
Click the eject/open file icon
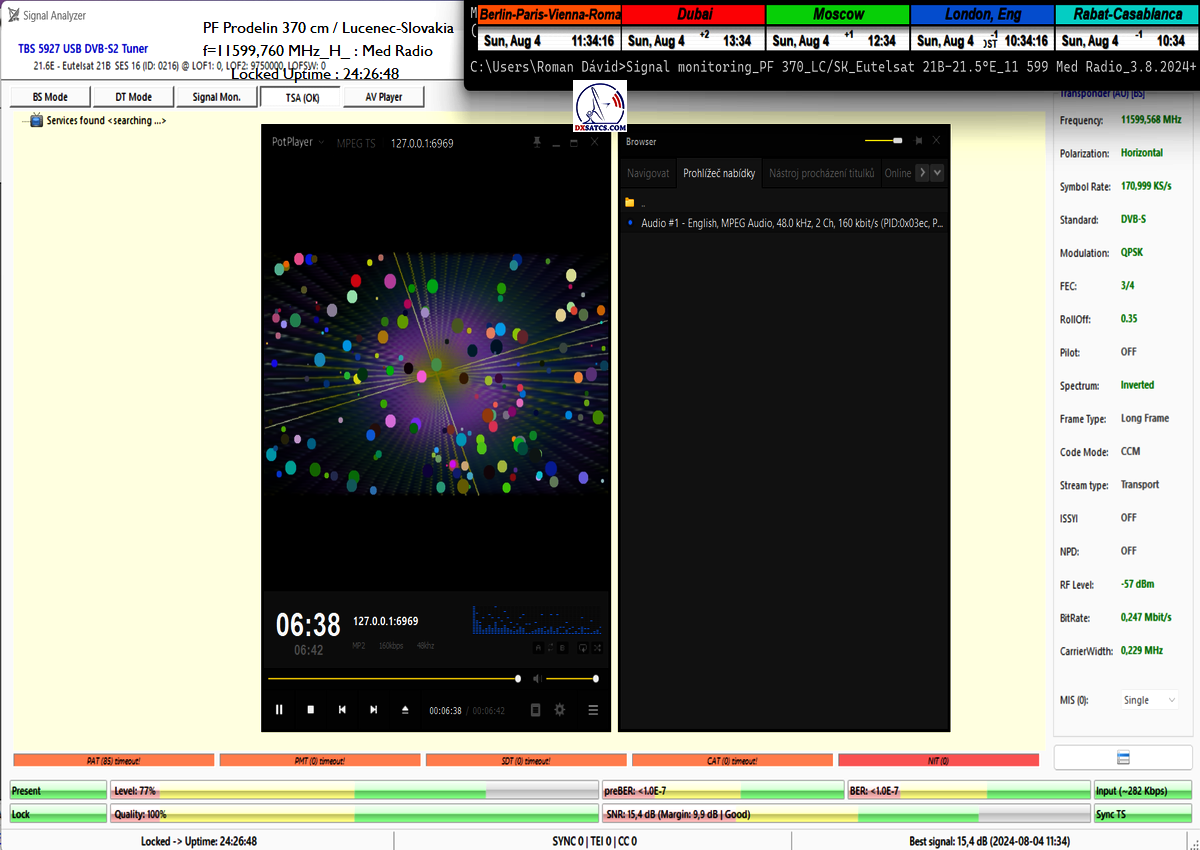[x=405, y=710]
